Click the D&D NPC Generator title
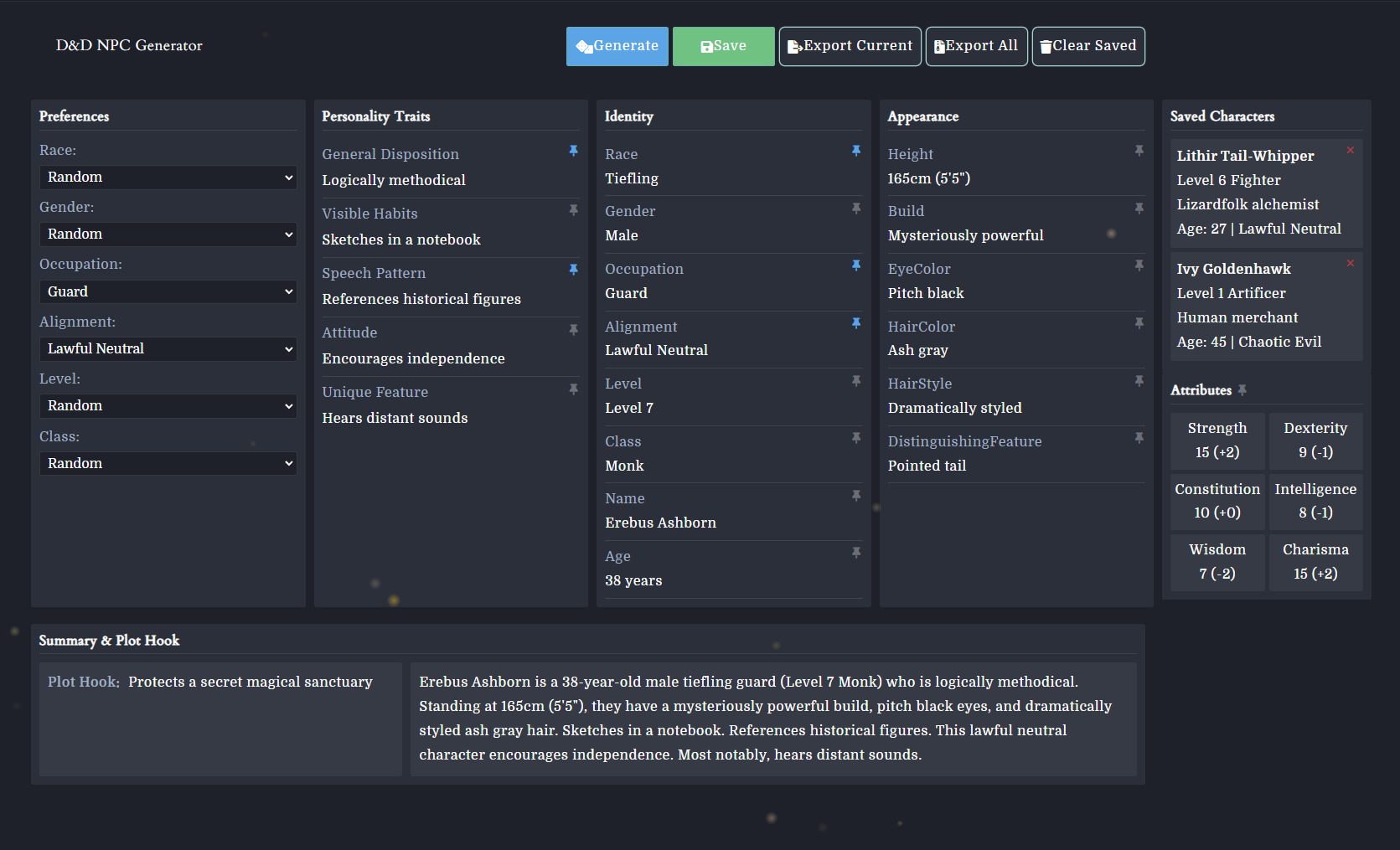 (x=129, y=45)
